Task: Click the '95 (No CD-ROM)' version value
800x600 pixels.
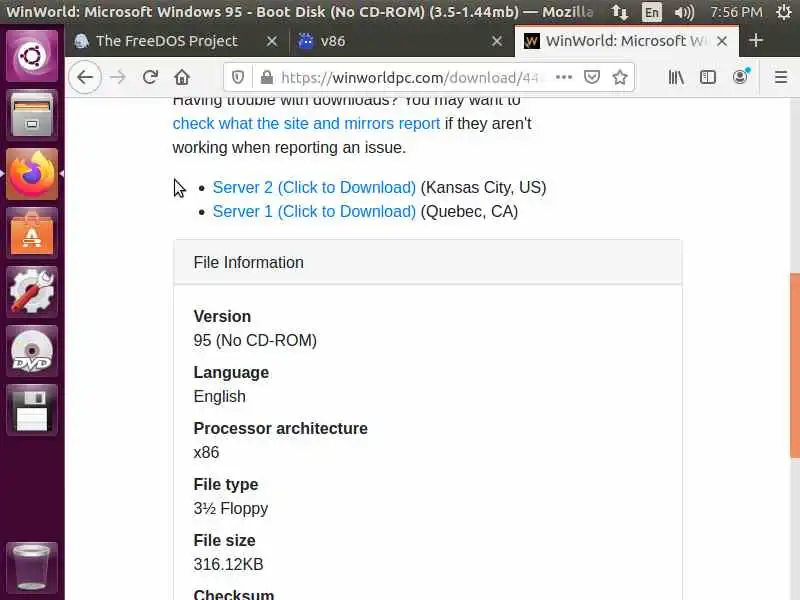Action: click(x=255, y=340)
